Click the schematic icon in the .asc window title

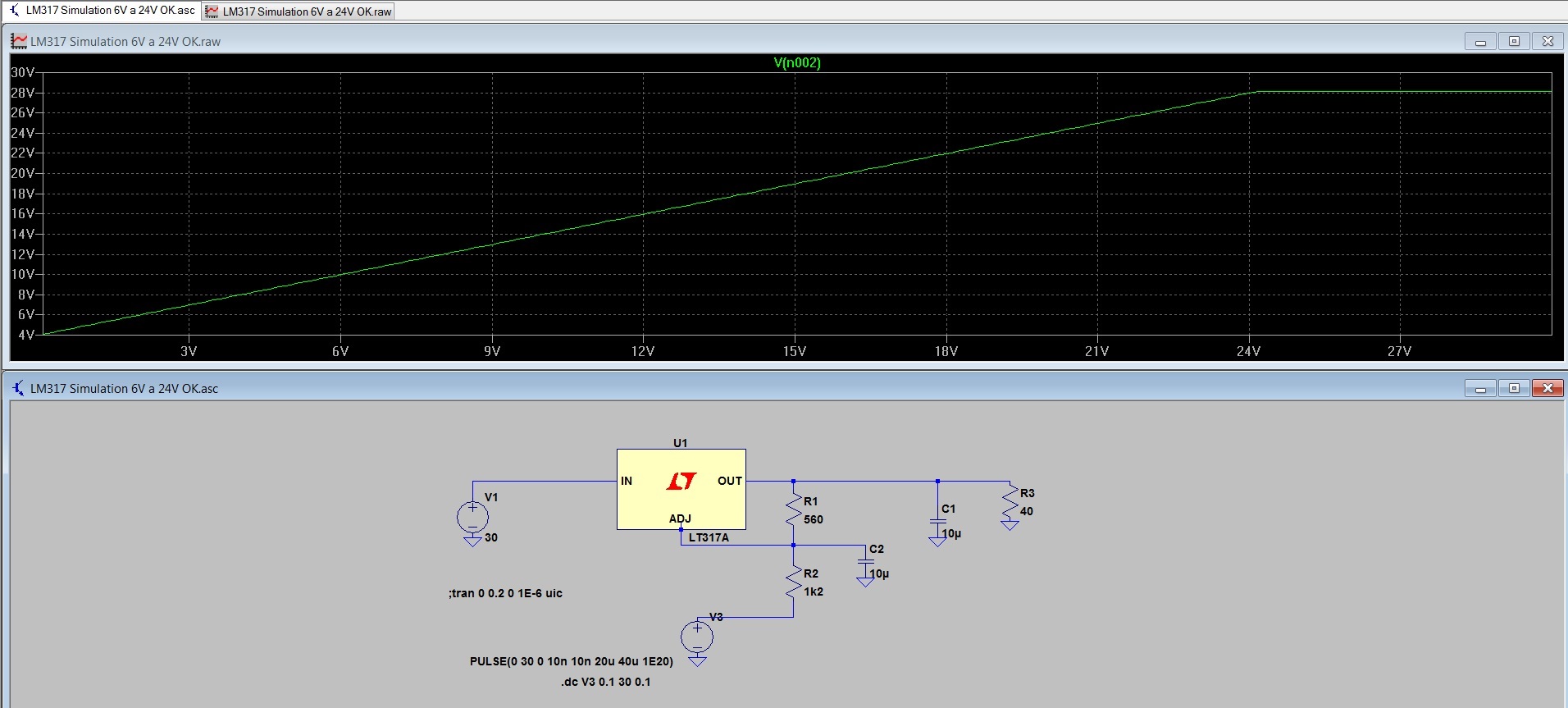pos(18,388)
